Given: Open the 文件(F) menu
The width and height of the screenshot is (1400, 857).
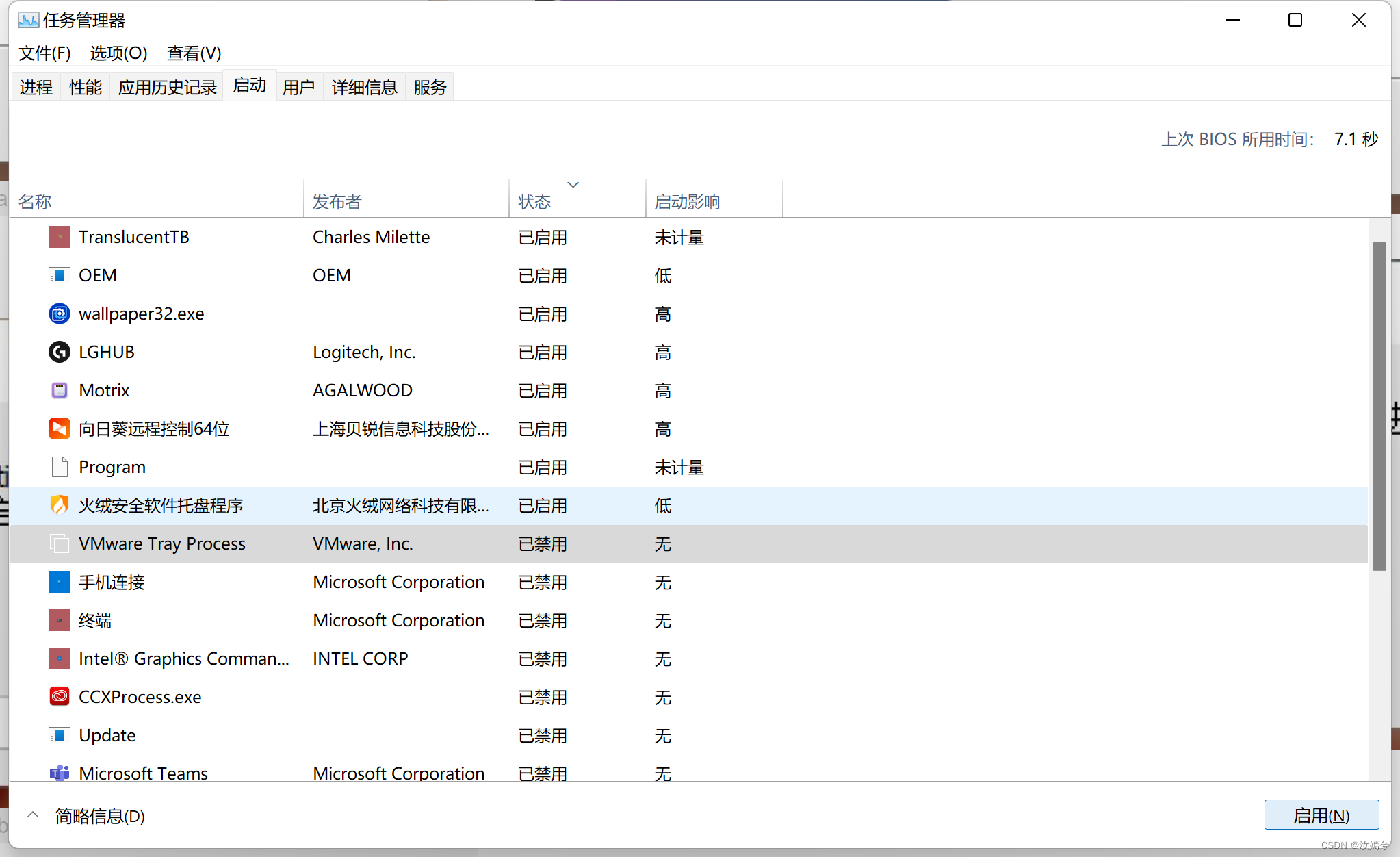Looking at the screenshot, I should coord(44,53).
